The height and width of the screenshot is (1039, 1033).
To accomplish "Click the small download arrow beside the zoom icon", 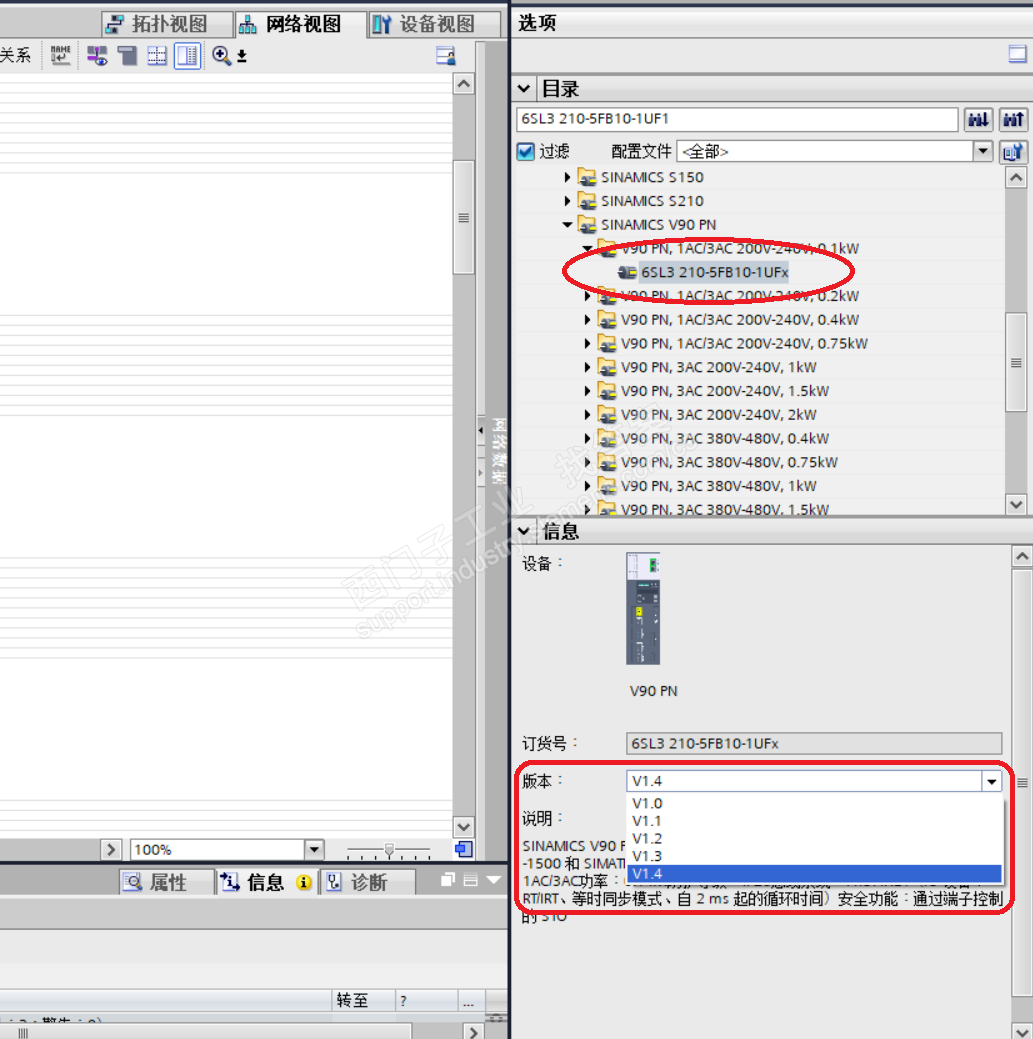I will [242, 56].
